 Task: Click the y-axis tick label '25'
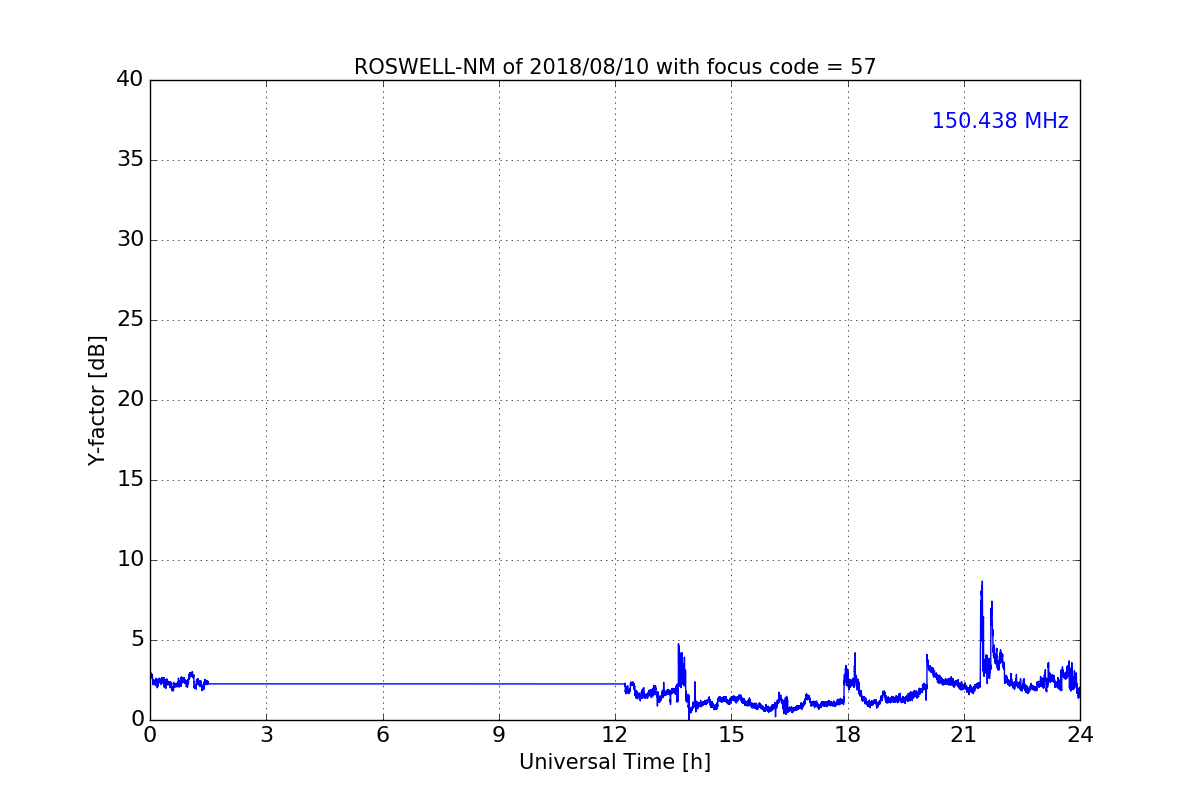coord(130,320)
